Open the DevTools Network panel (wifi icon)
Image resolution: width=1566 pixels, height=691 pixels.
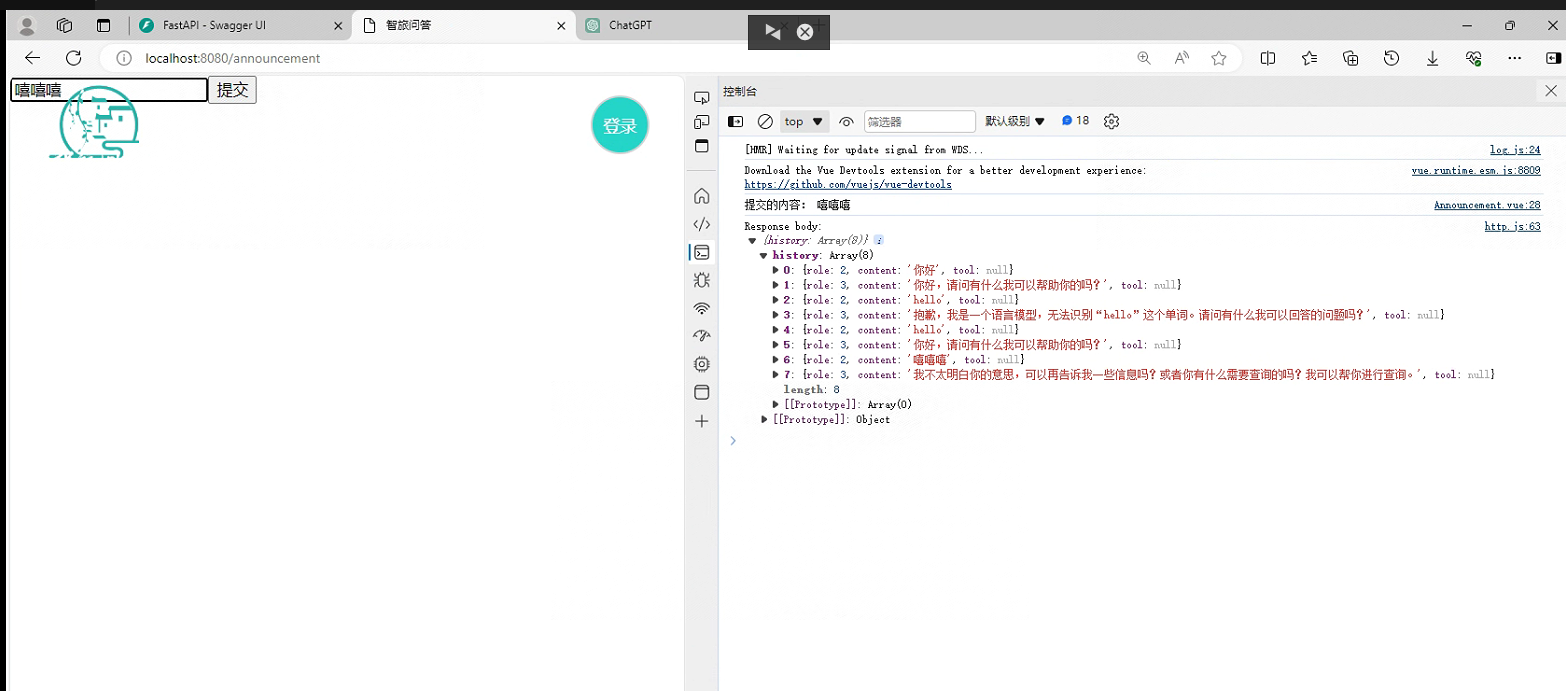[701, 308]
